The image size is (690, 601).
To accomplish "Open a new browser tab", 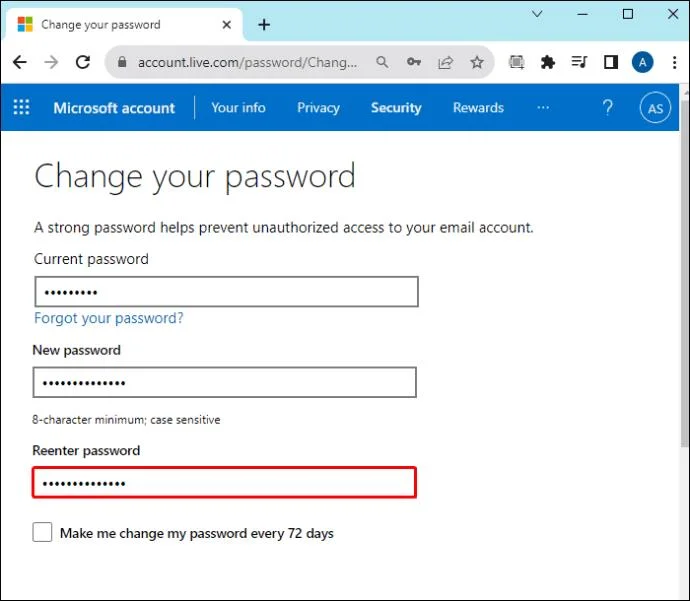I will pyautogui.click(x=264, y=25).
